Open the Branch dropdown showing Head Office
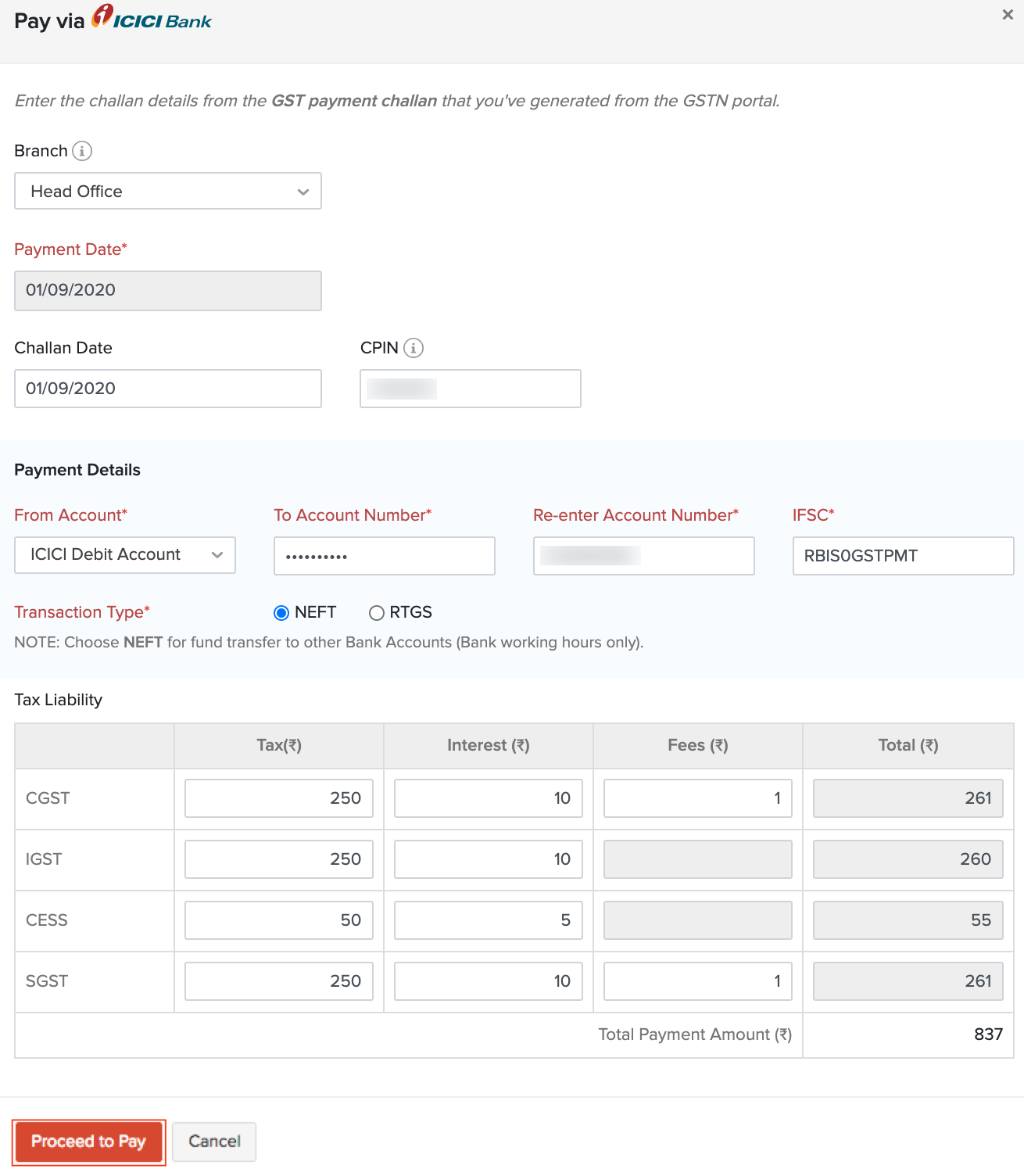1024x1176 pixels. (168, 192)
